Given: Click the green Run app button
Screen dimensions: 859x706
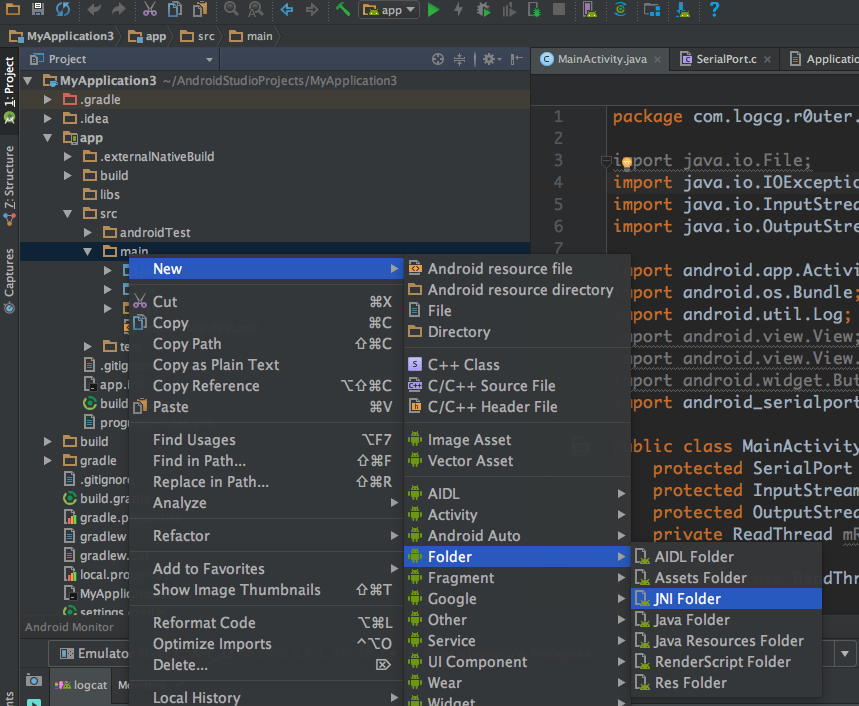Looking at the screenshot, I should point(433,10).
